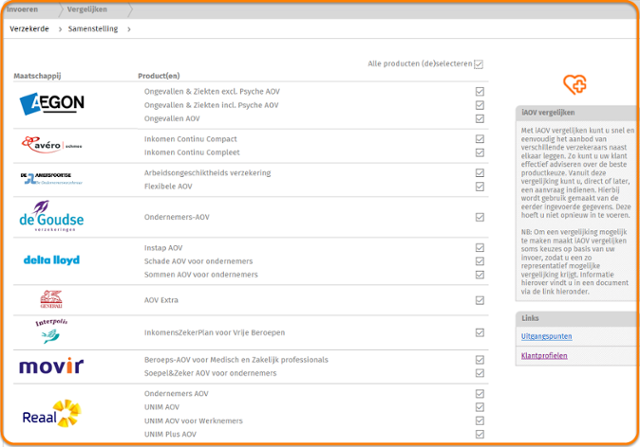Click the Aegon company logo
The width and height of the screenshot is (640, 447).
click(x=52, y=103)
